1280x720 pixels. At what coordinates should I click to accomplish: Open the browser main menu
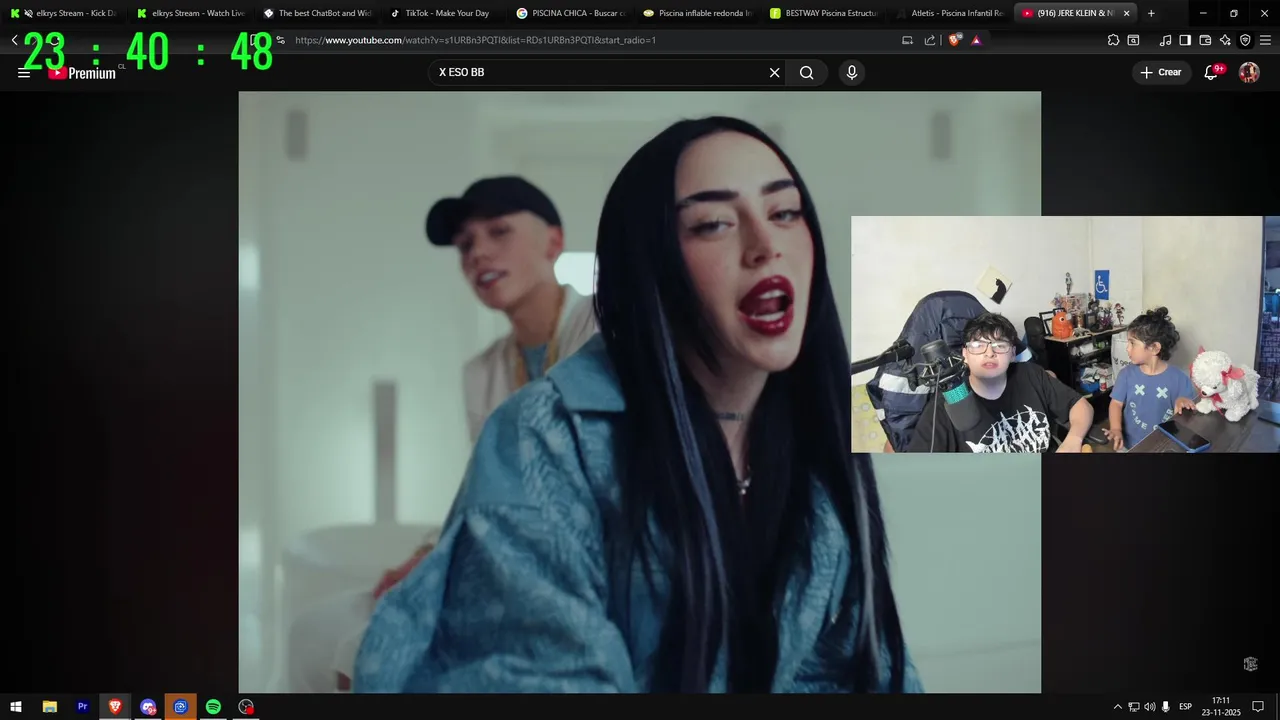pyautogui.click(x=1266, y=40)
